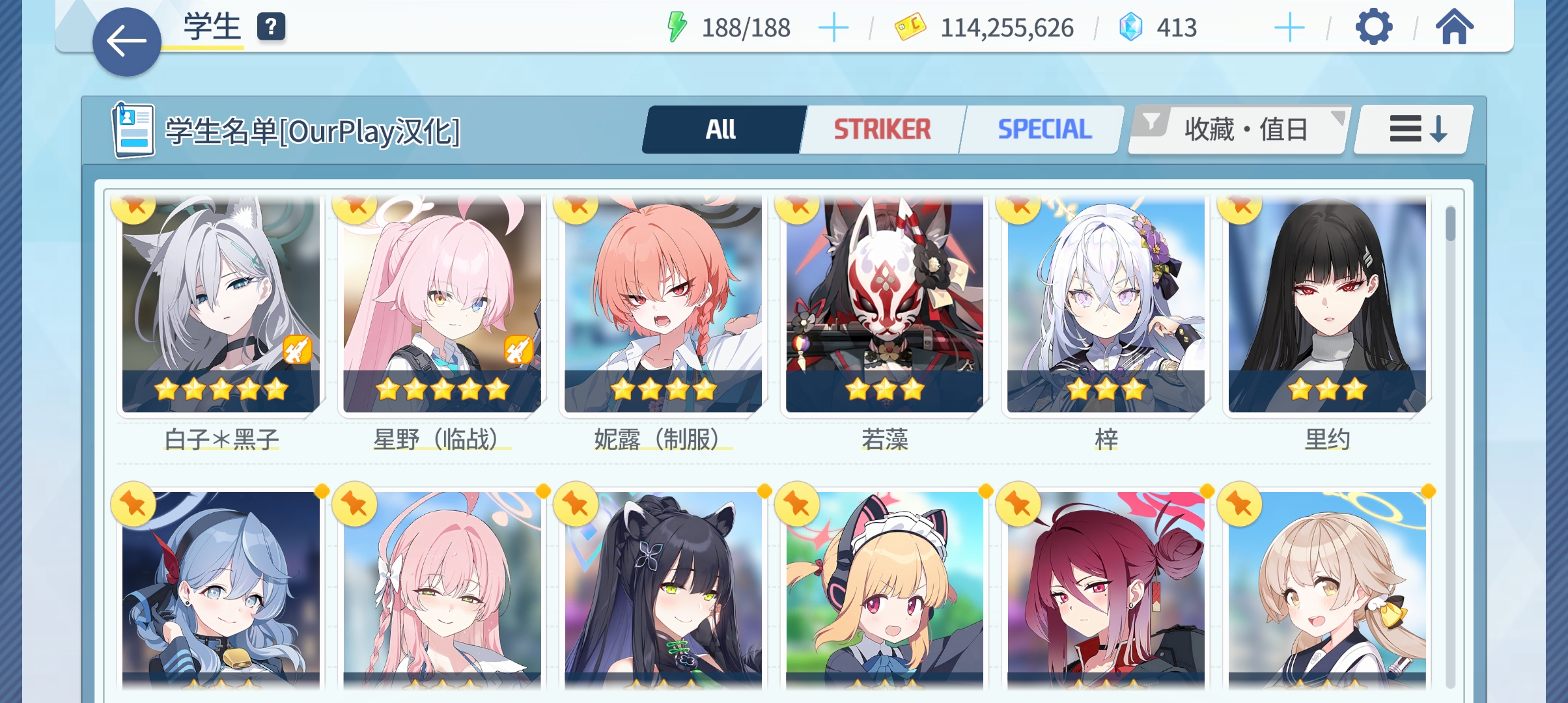Open settings via the gear icon
The image size is (1568, 703).
tap(1373, 27)
